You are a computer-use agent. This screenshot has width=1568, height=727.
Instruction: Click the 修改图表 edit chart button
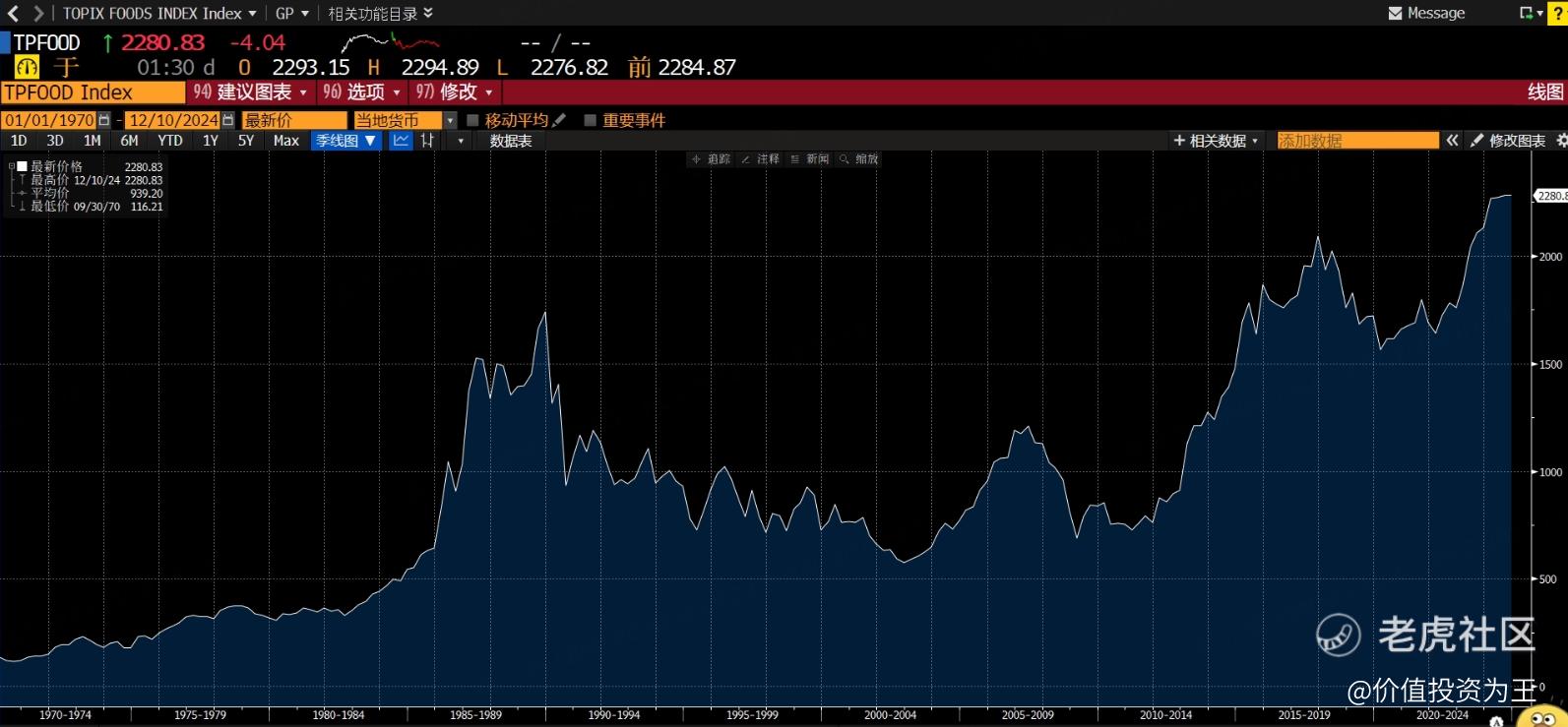point(1508,141)
